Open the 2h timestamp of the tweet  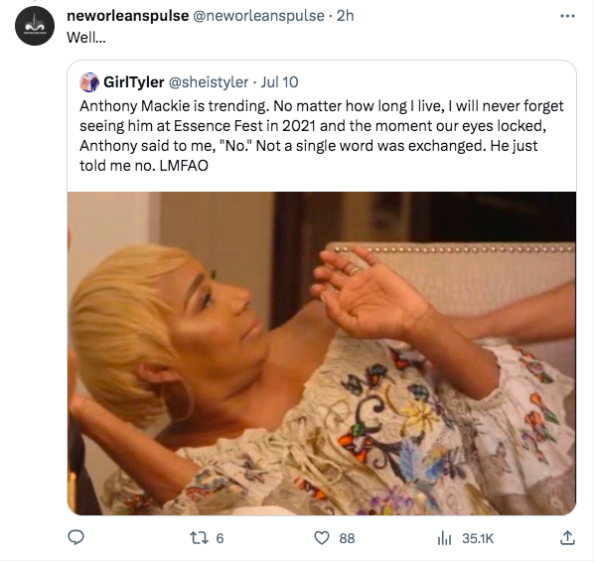tap(345, 16)
